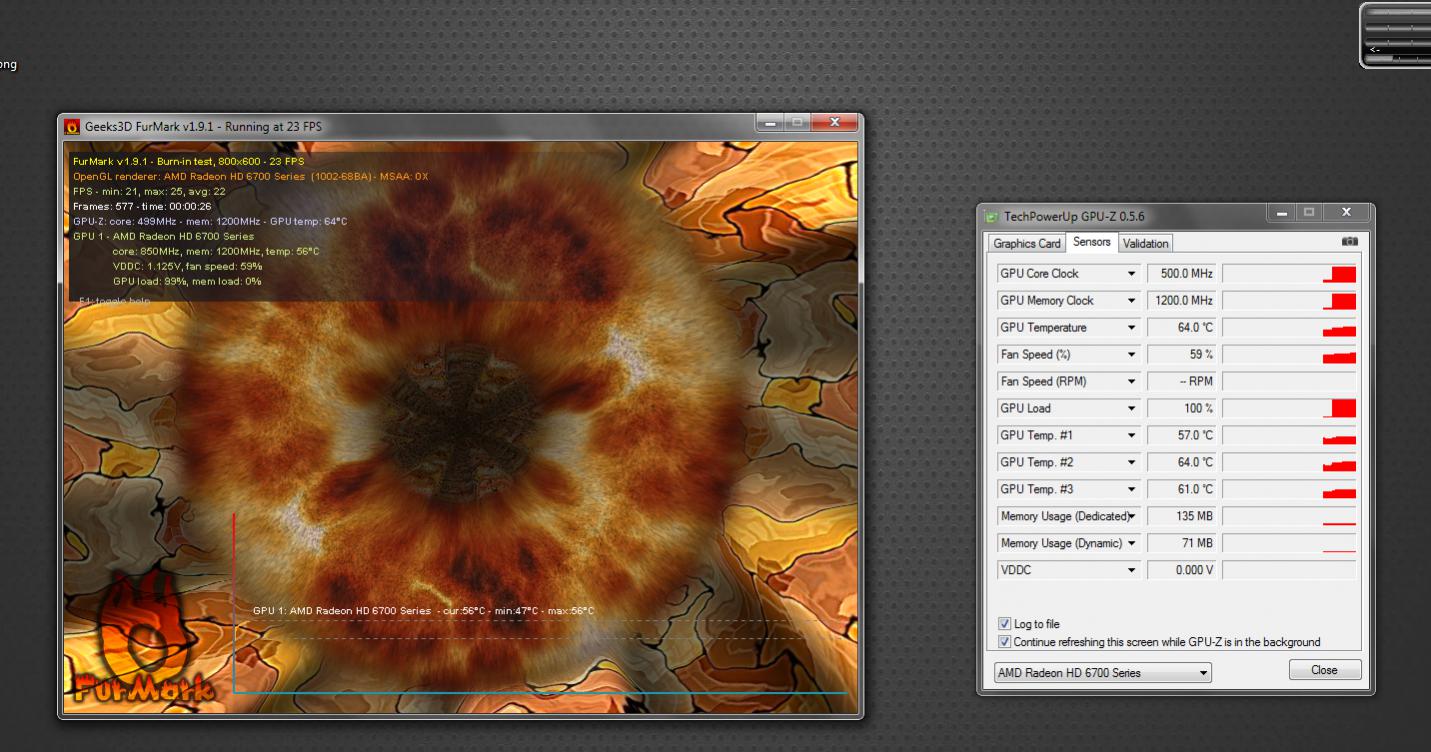Screen dimensions: 1431x752
Task: Open the GPU Memory Clock sensor dropdown
Action: (1132, 301)
